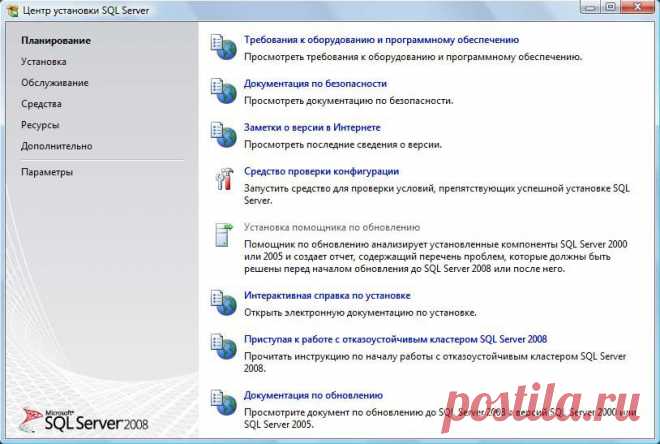
Task: Click icon beside hardware and software requirements link
Action: 224,47
